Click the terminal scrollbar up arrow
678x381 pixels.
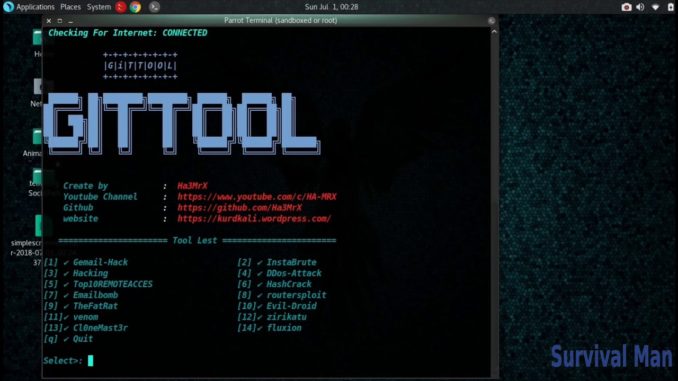(494, 32)
